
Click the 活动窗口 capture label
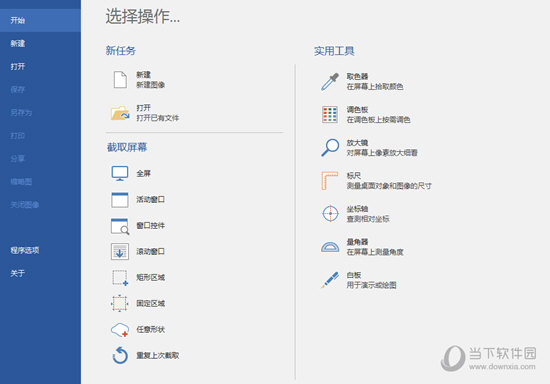pyautogui.click(x=150, y=200)
